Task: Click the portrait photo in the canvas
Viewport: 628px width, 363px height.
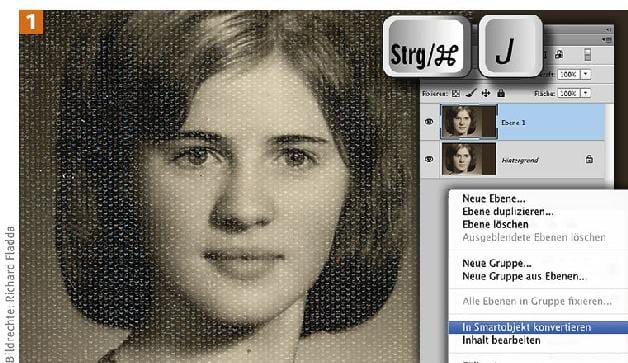Action: tap(219, 187)
